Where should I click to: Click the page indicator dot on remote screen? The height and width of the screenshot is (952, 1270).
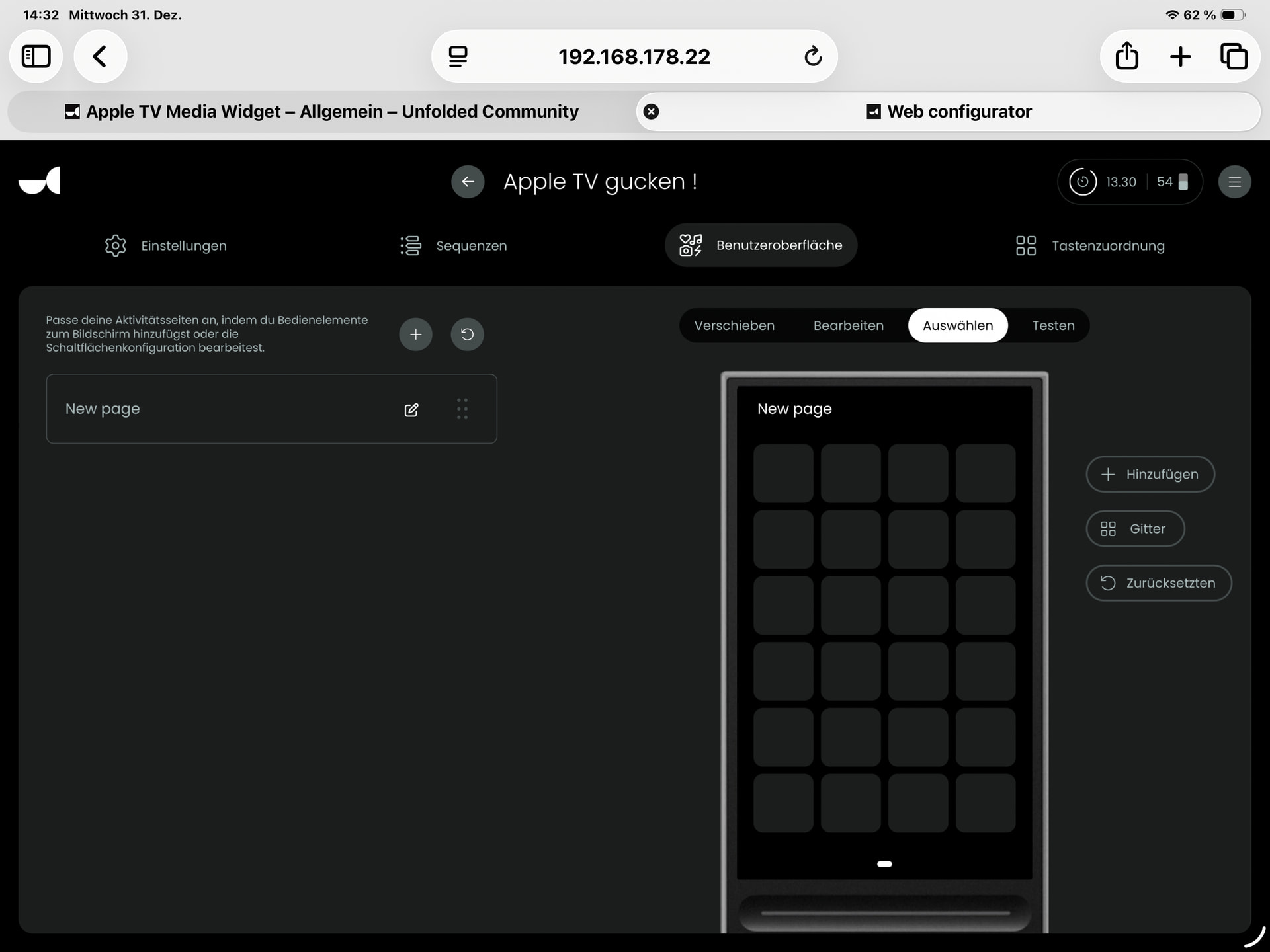[884, 864]
